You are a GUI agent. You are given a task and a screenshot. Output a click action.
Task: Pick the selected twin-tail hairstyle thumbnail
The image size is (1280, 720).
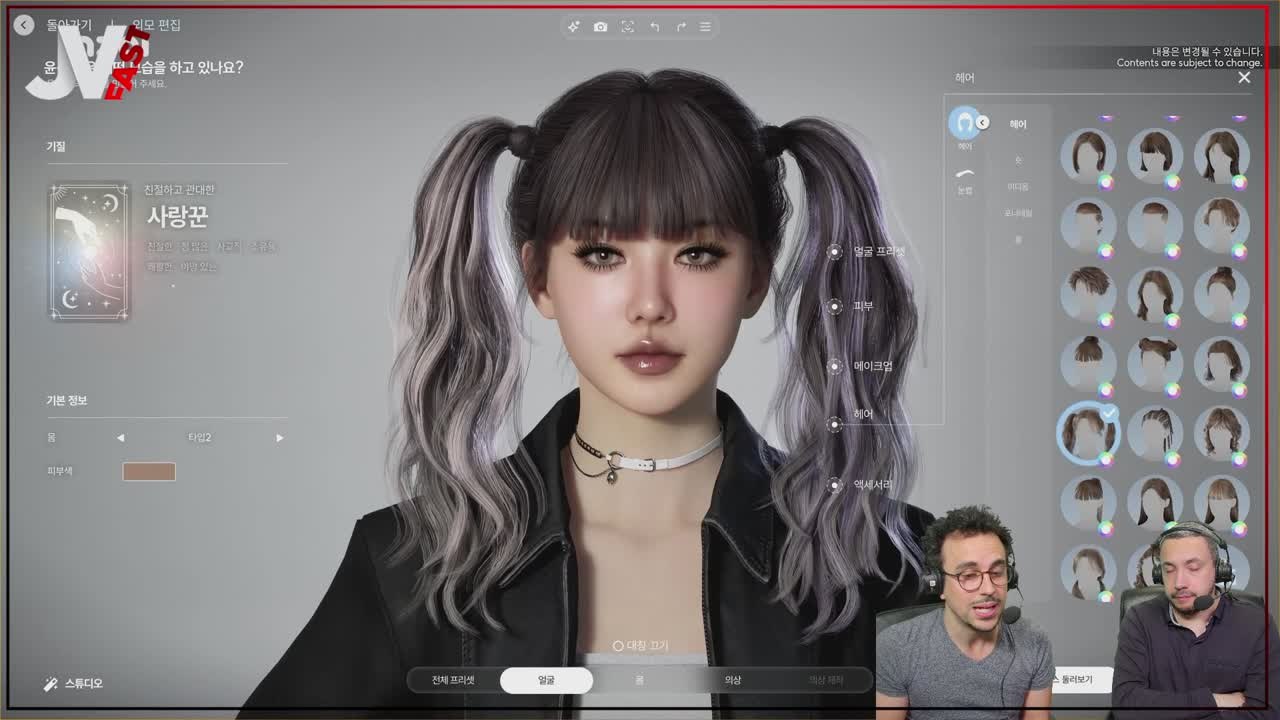(x=1088, y=433)
